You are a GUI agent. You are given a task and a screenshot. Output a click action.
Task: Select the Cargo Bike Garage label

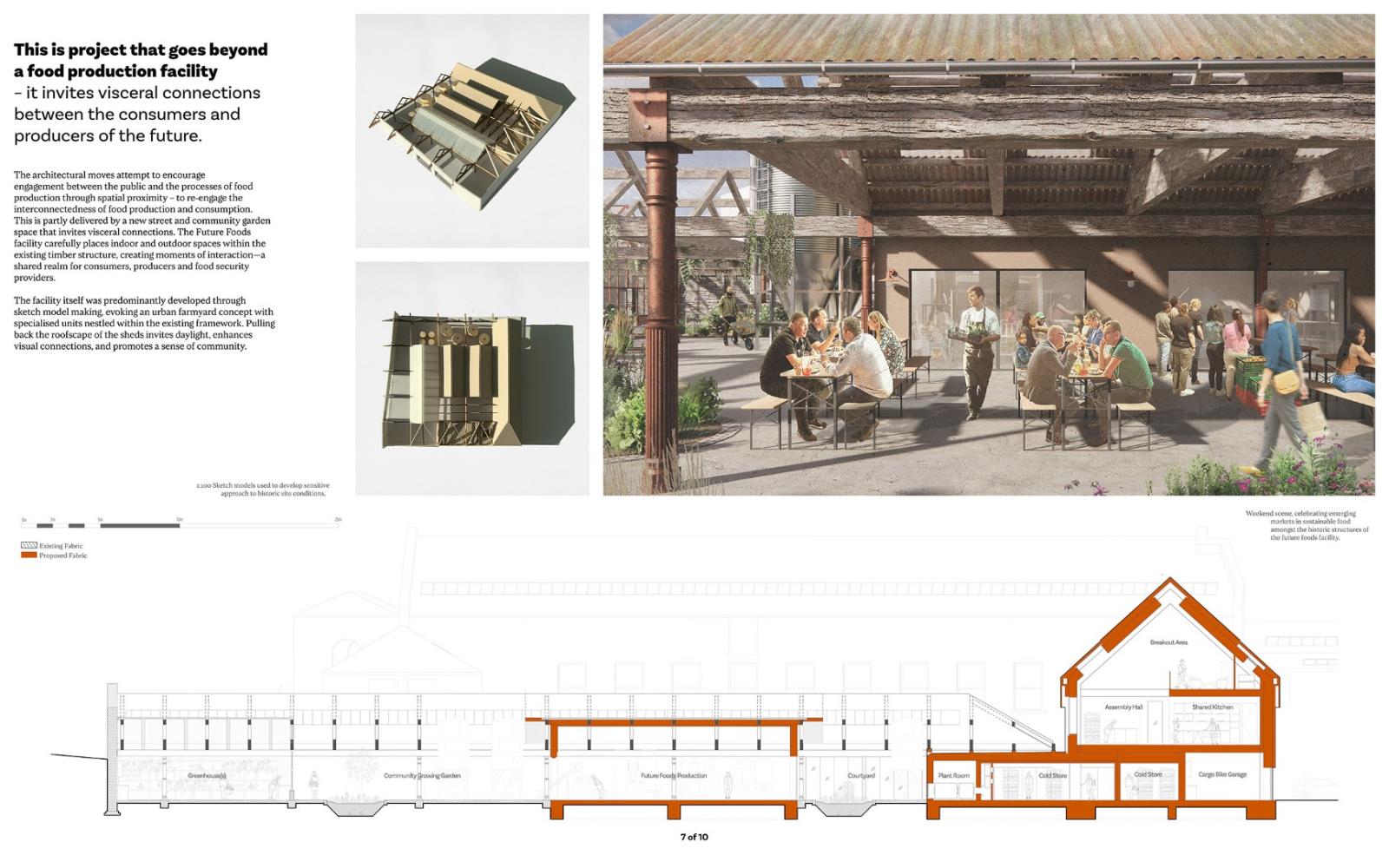click(x=1222, y=775)
